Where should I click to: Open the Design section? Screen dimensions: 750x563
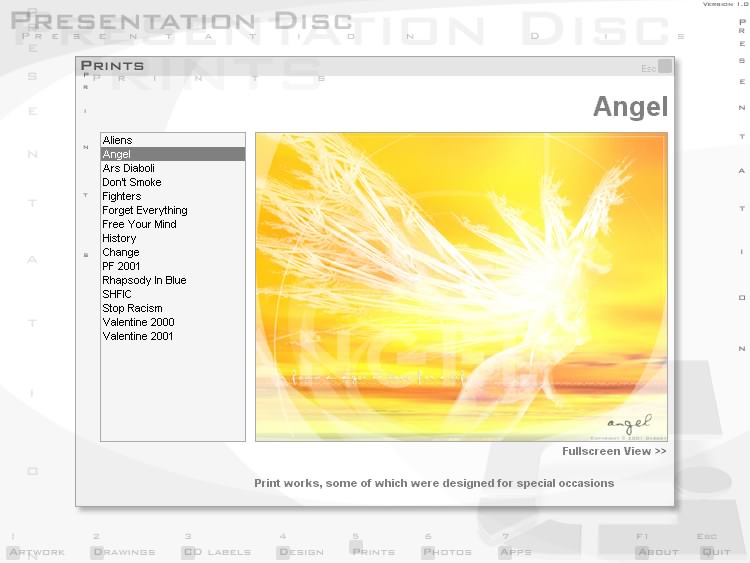301,552
